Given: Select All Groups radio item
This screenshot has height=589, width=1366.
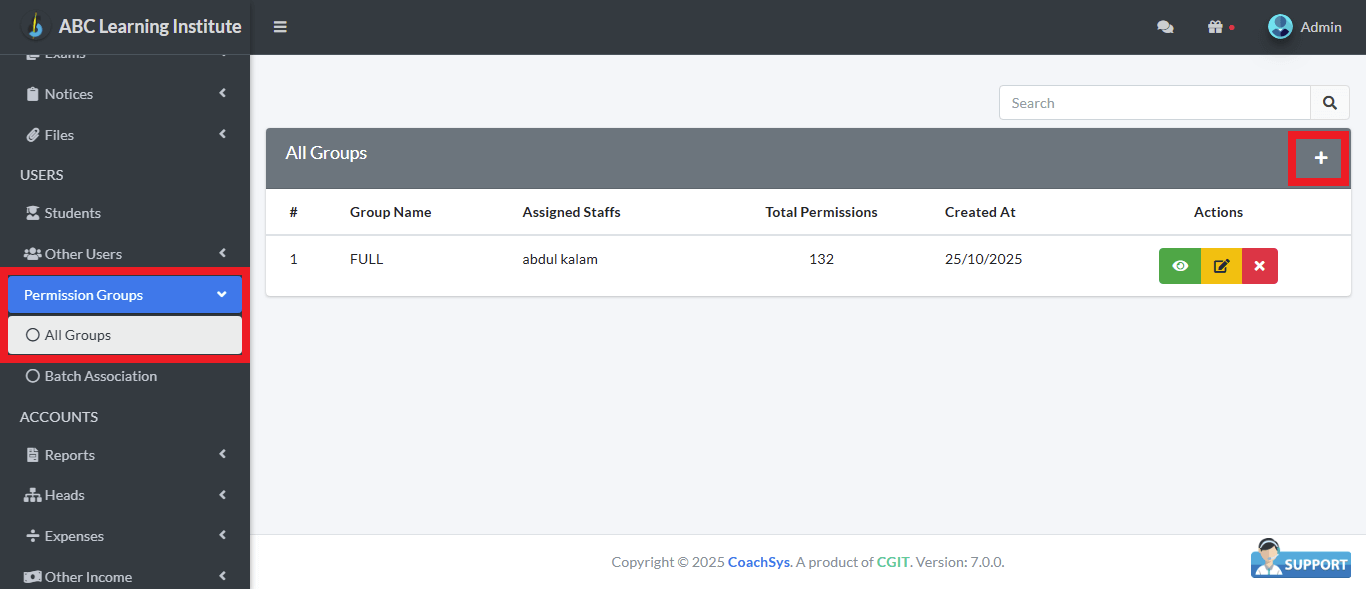Looking at the screenshot, I should [x=33, y=335].
